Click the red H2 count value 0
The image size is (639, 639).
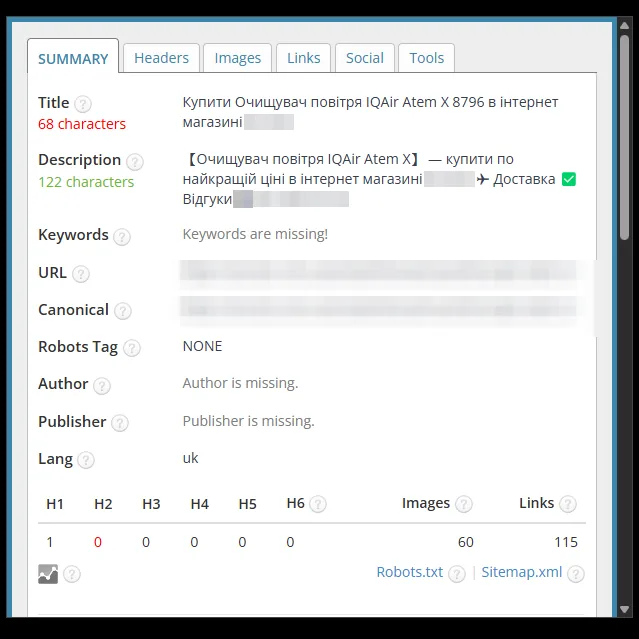click(x=98, y=542)
